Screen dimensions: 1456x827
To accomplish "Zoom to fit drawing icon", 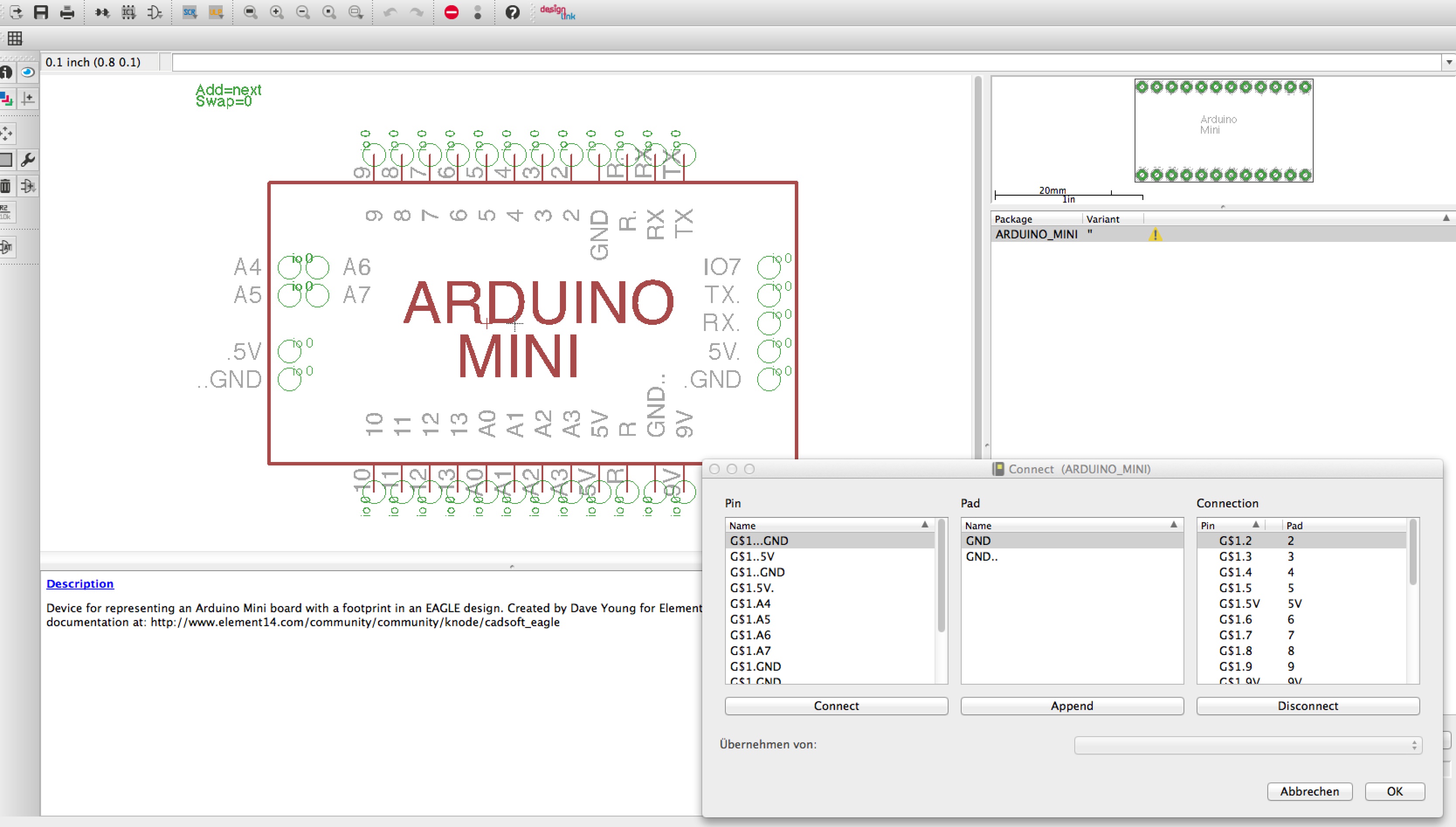I will coord(251,12).
